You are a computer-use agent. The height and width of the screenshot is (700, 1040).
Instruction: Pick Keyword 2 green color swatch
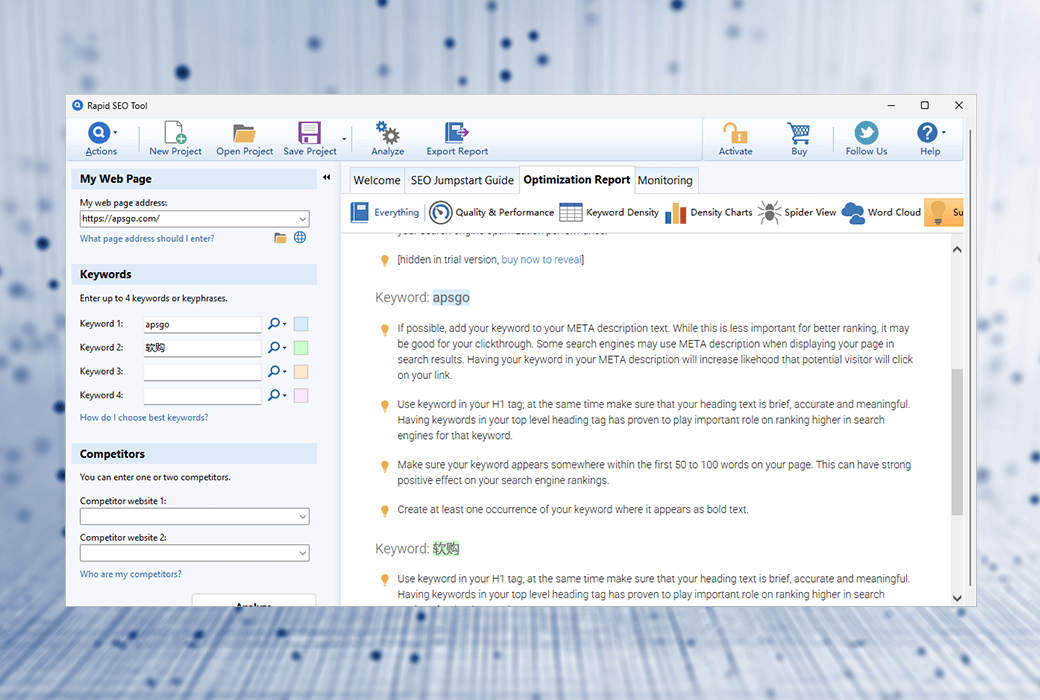(x=301, y=348)
